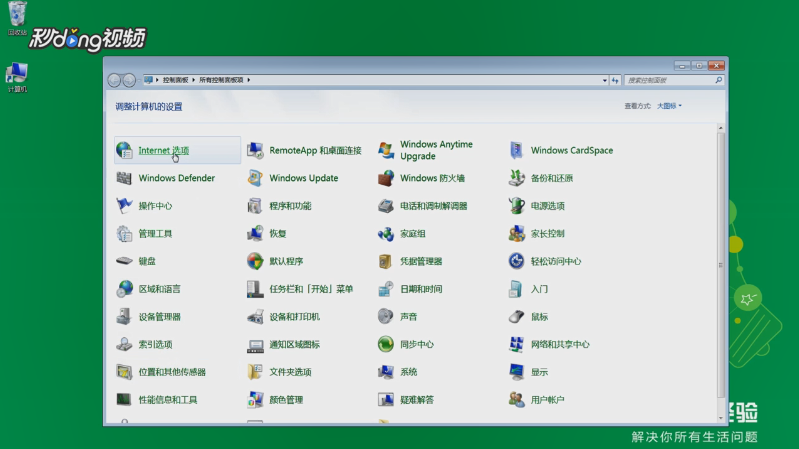The height and width of the screenshot is (449, 799).
Task: Open Windows Anytime Upgrade icon
Action: click(386, 150)
